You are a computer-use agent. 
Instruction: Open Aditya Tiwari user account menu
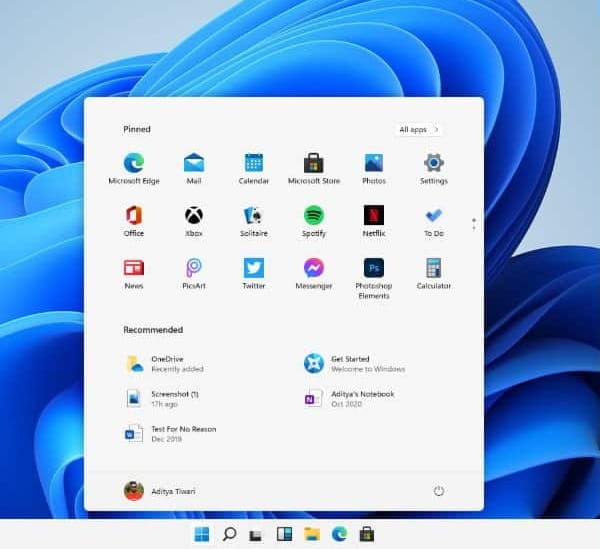[x=160, y=491]
